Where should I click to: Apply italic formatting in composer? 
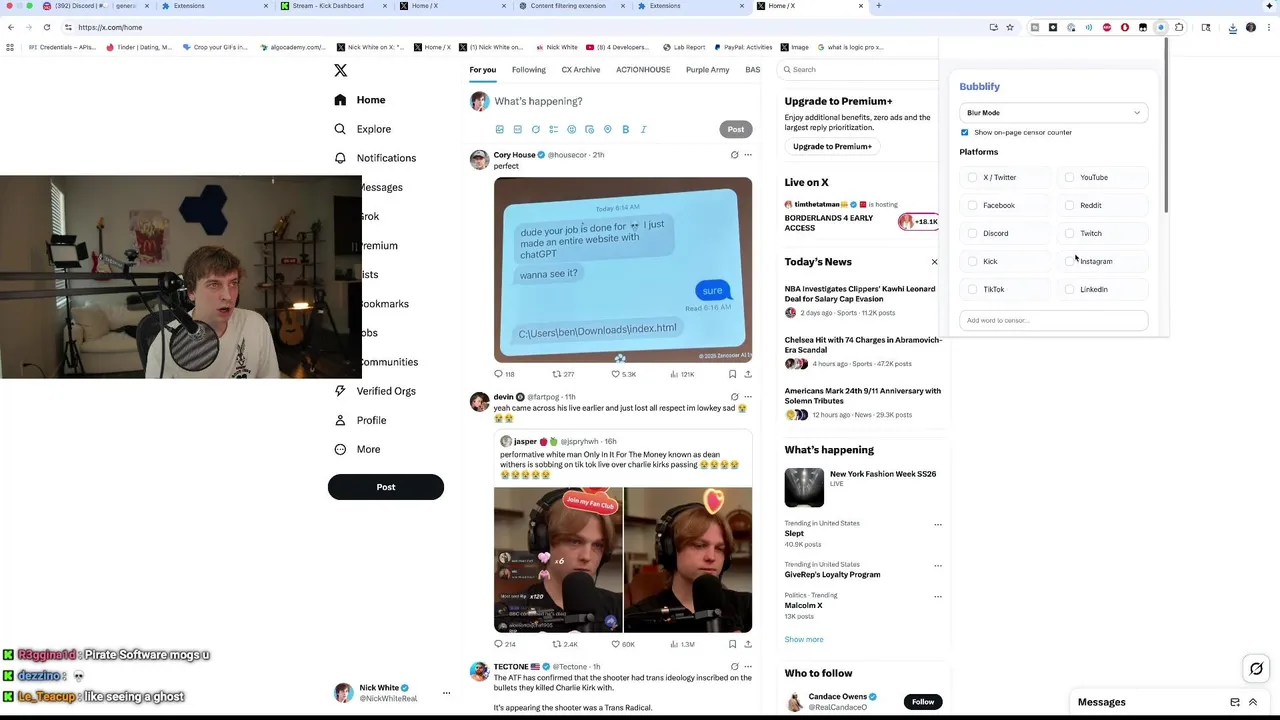(x=643, y=129)
